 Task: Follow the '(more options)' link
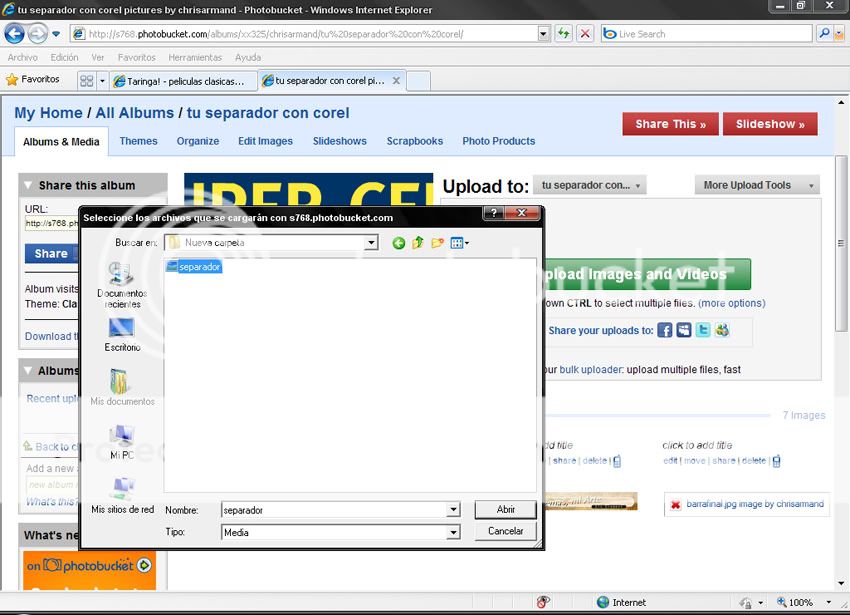point(732,303)
